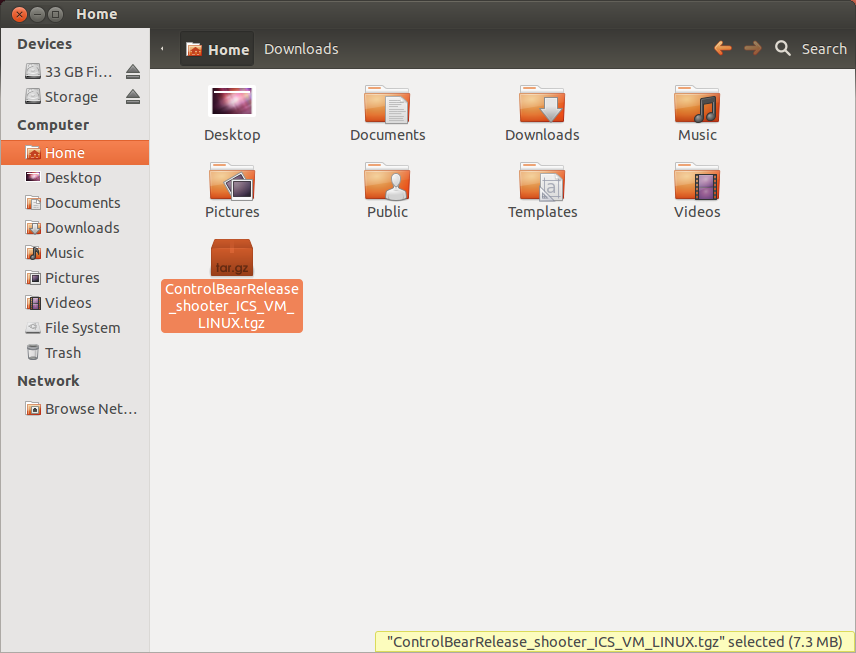Open the Templates folder icon
The width and height of the screenshot is (856, 653).
(542, 182)
